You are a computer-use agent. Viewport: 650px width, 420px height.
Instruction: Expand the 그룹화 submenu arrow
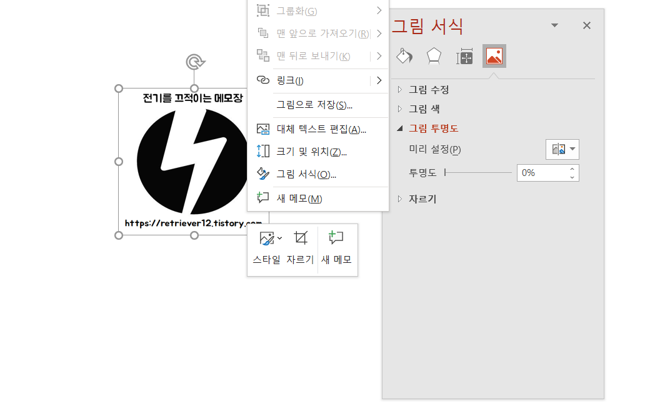point(379,10)
